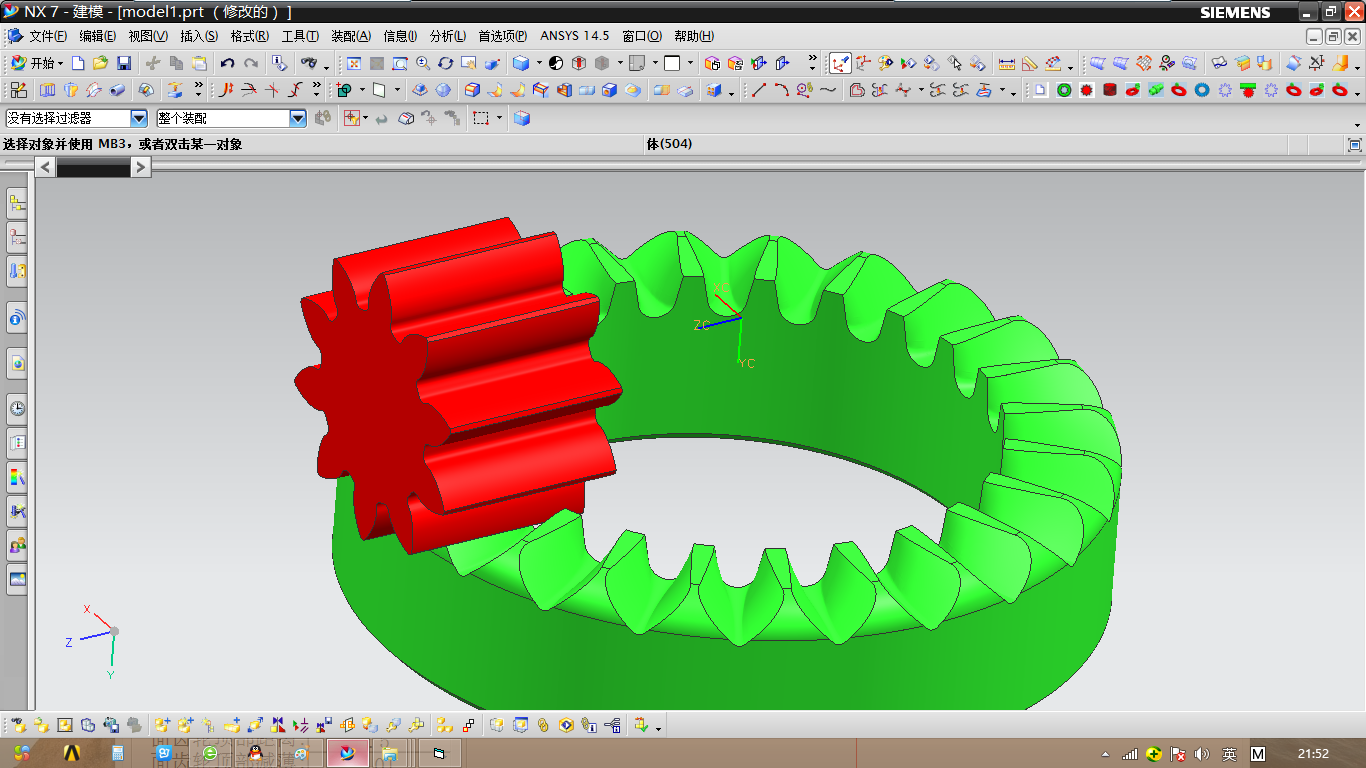Click the Measure Angle triangle icon
The height and width of the screenshot is (768, 1366).
click(x=1030, y=63)
